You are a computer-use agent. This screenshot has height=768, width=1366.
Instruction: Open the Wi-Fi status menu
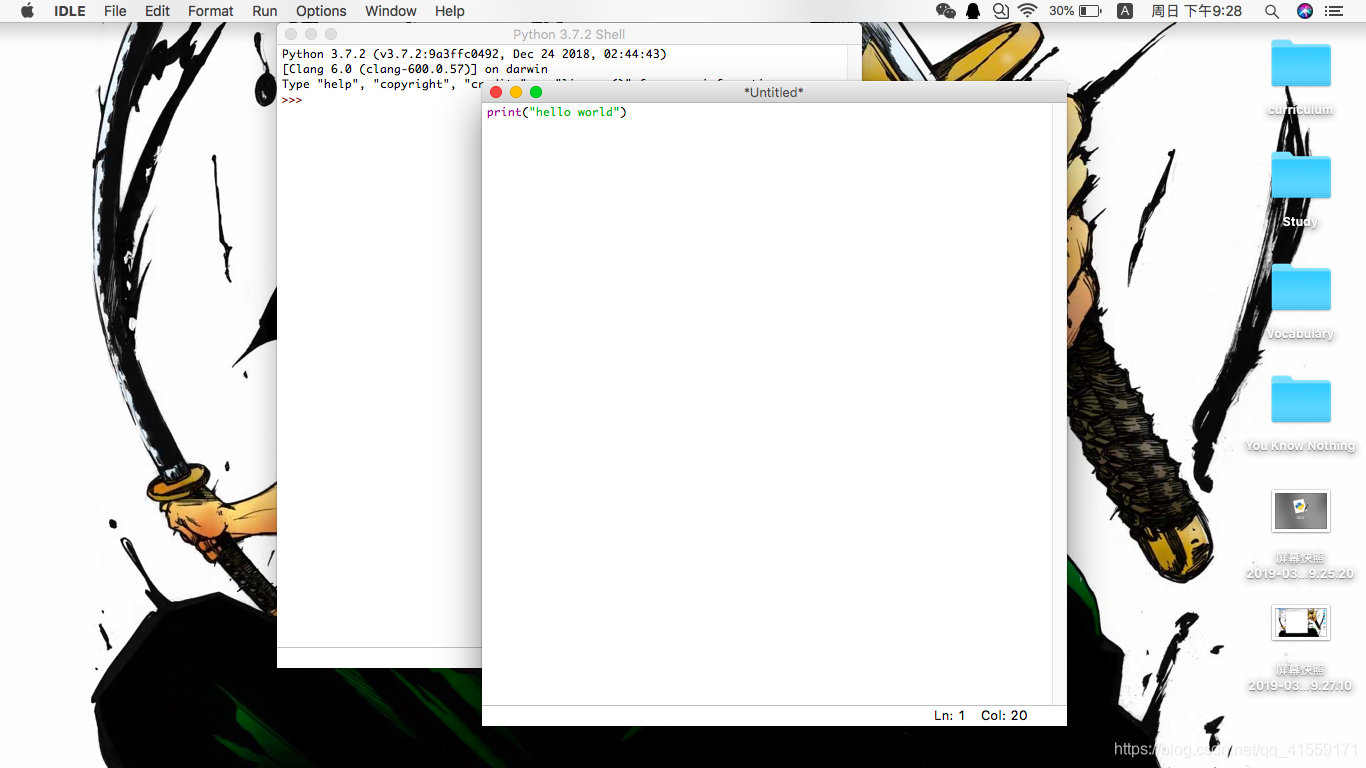pos(1028,11)
